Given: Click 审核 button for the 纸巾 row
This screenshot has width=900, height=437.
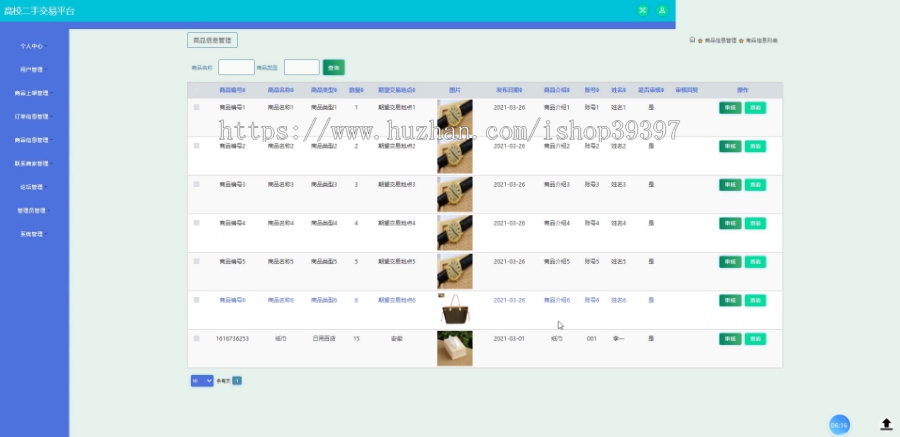Looking at the screenshot, I should point(730,339).
